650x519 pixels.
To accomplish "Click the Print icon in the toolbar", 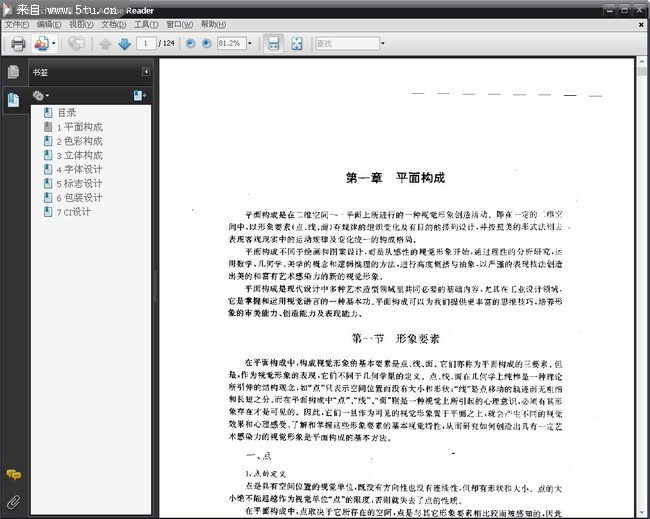I will [x=17, y=44].
